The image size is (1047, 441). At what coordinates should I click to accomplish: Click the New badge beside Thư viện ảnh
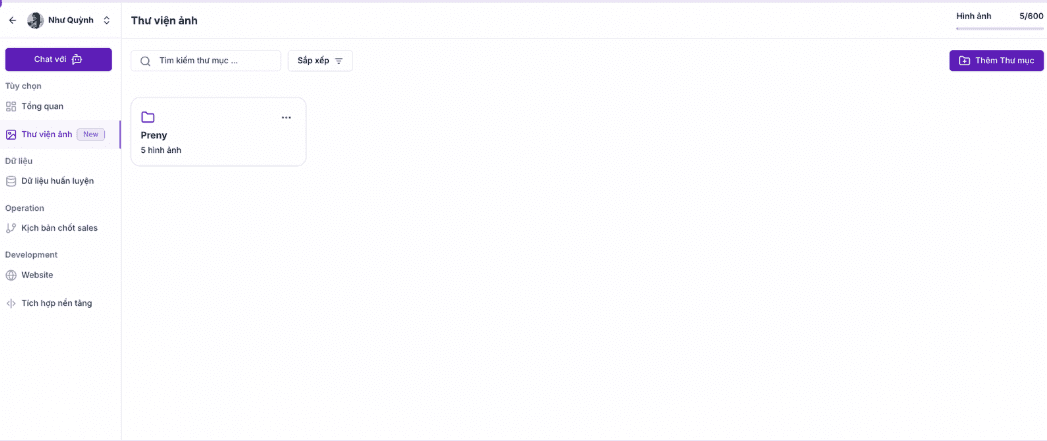pyautogui.click(x=91, y=134)
